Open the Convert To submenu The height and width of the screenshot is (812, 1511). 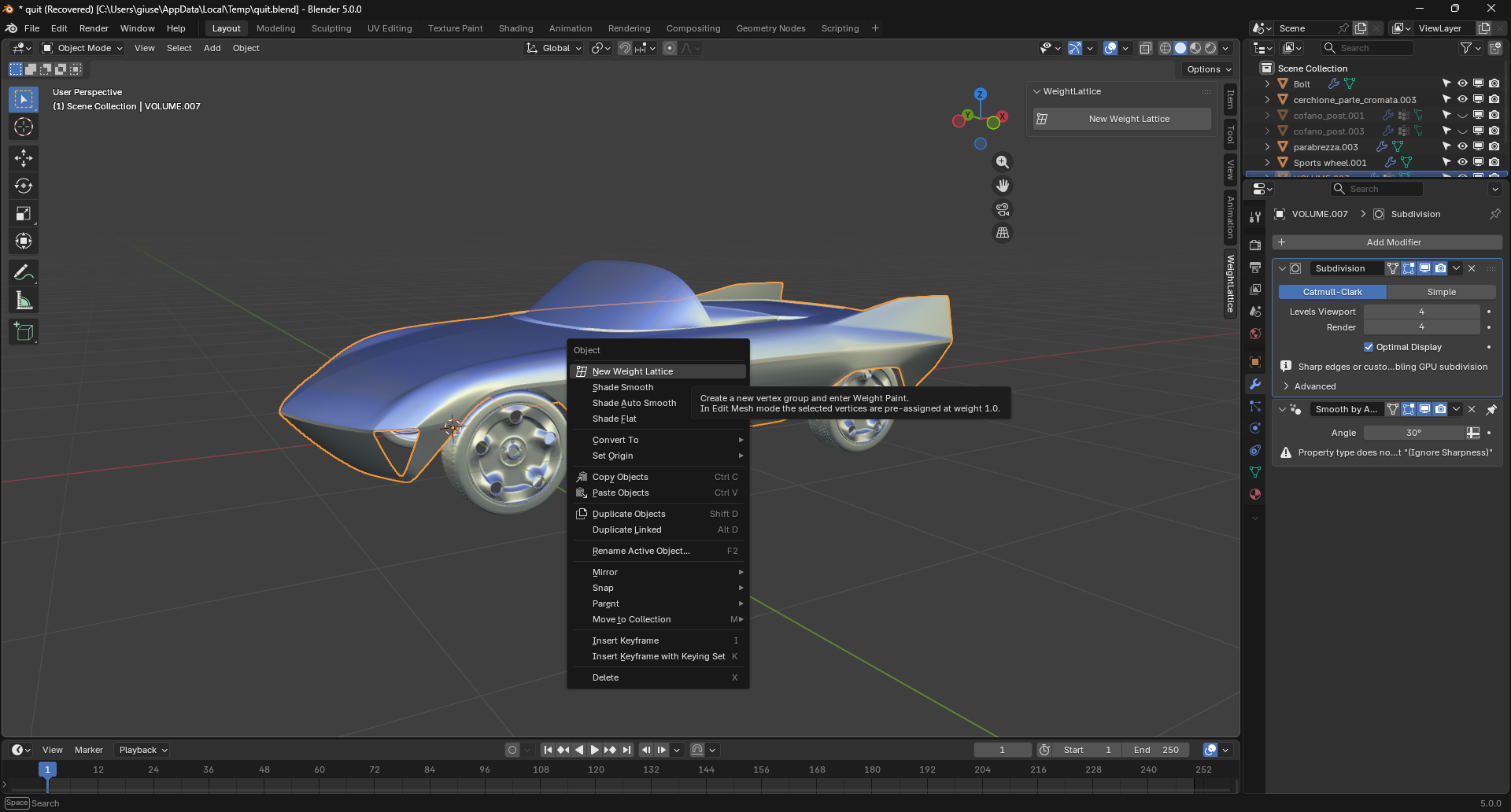pyautogui.click(x=658, y=440)
